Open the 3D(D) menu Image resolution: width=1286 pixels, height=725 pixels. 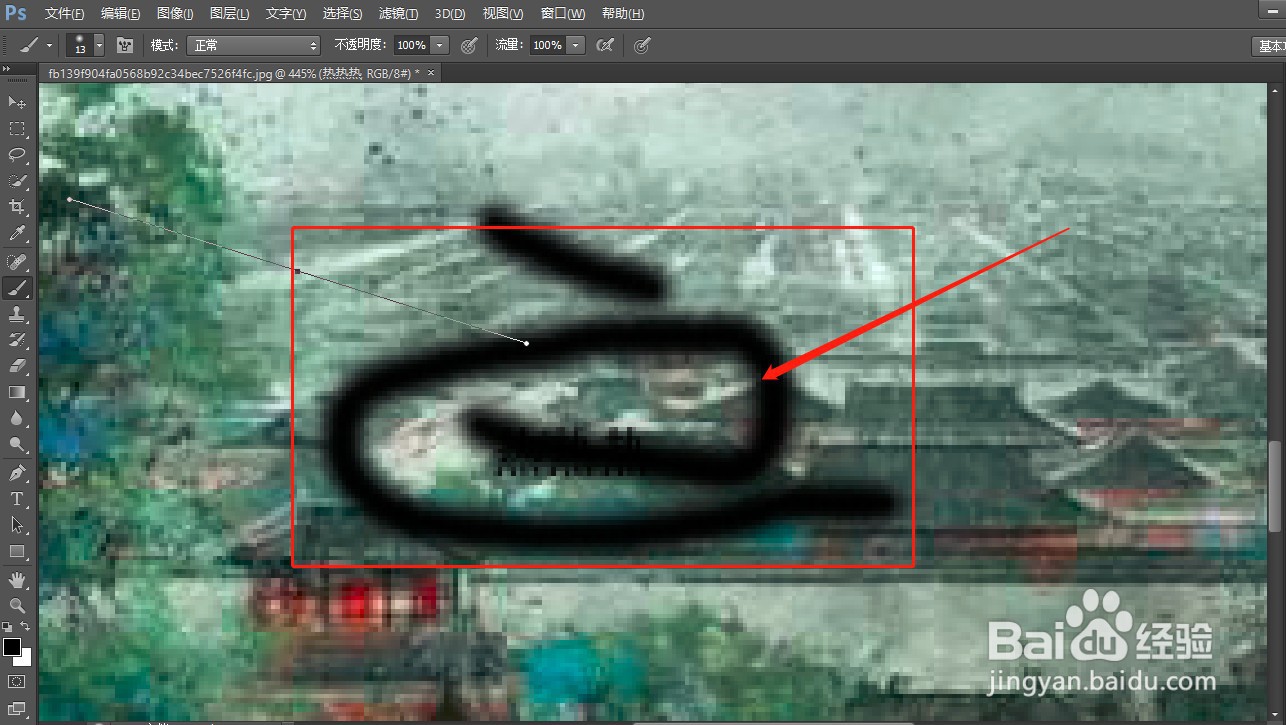(450, 14)
